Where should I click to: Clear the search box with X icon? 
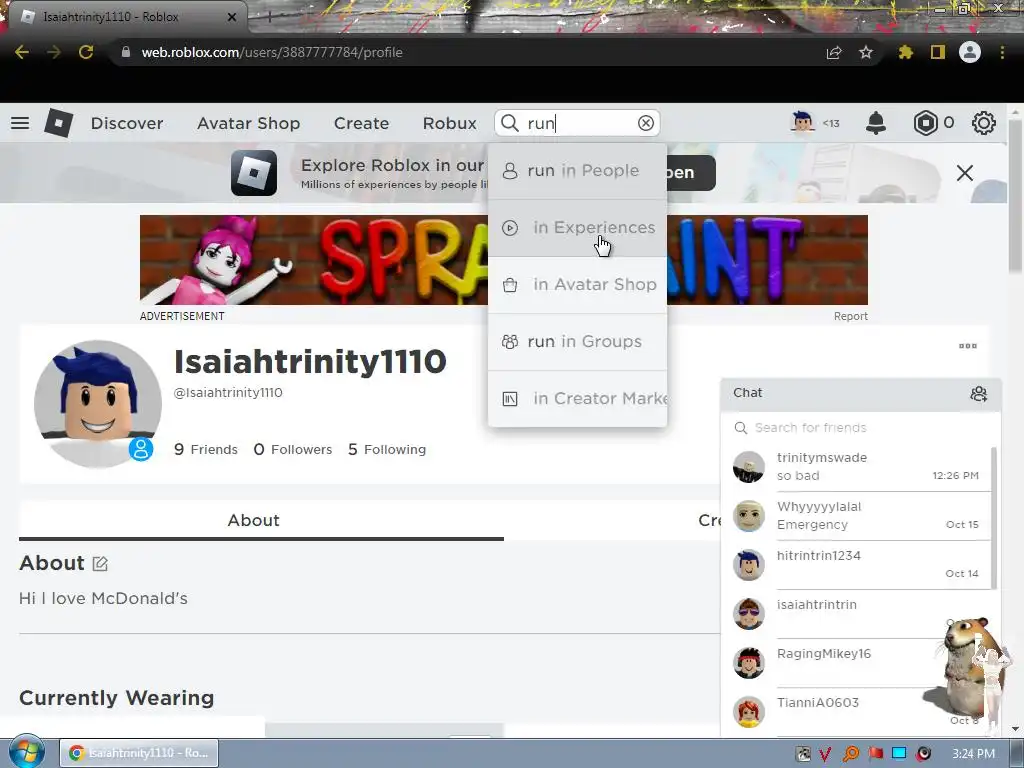(x=645, y=123)
